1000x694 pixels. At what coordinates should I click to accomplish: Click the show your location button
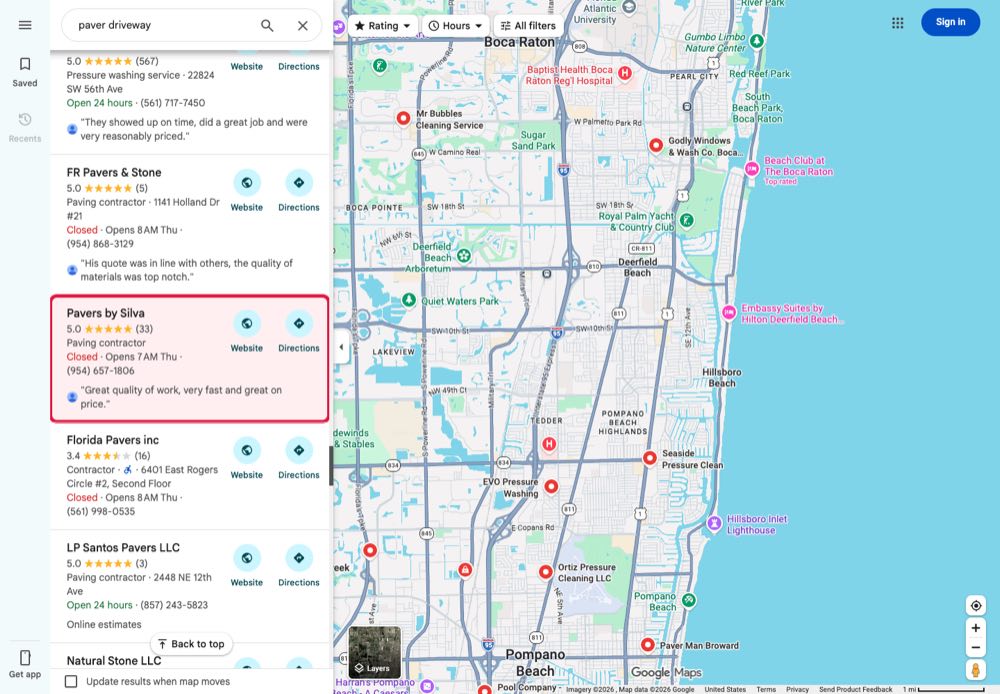click(976, 605)
